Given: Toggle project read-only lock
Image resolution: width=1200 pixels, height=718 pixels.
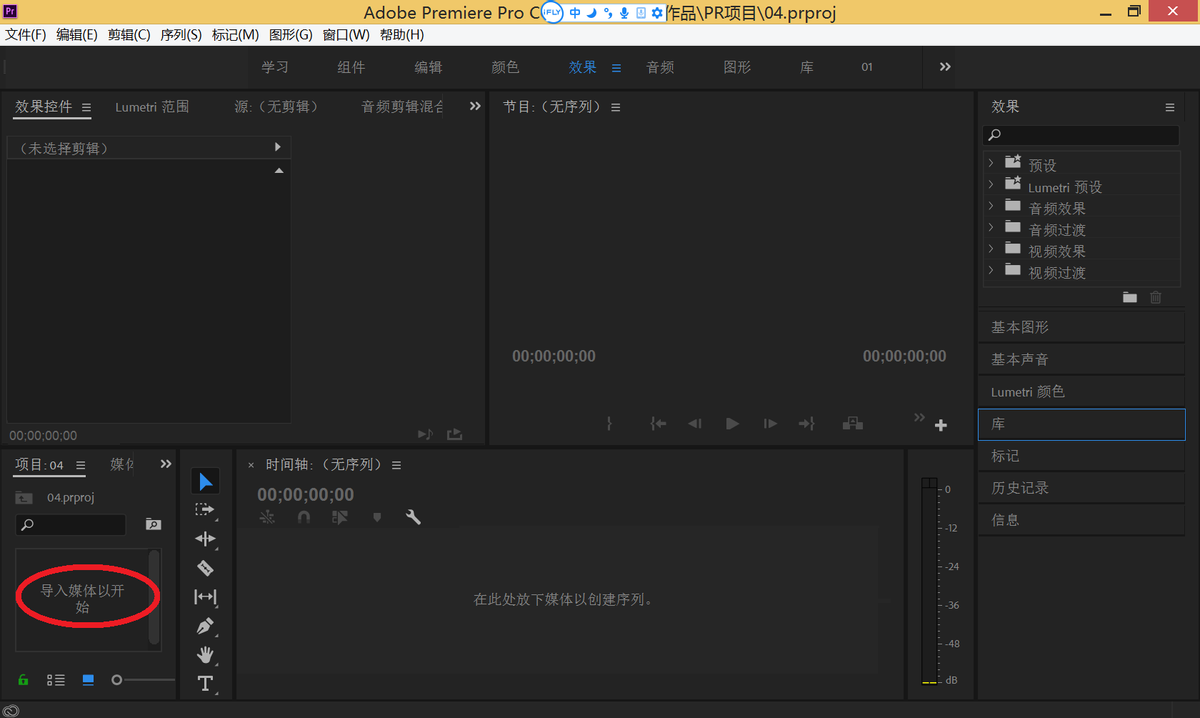Looking at the screenshot, I should (x=24, y=680).
